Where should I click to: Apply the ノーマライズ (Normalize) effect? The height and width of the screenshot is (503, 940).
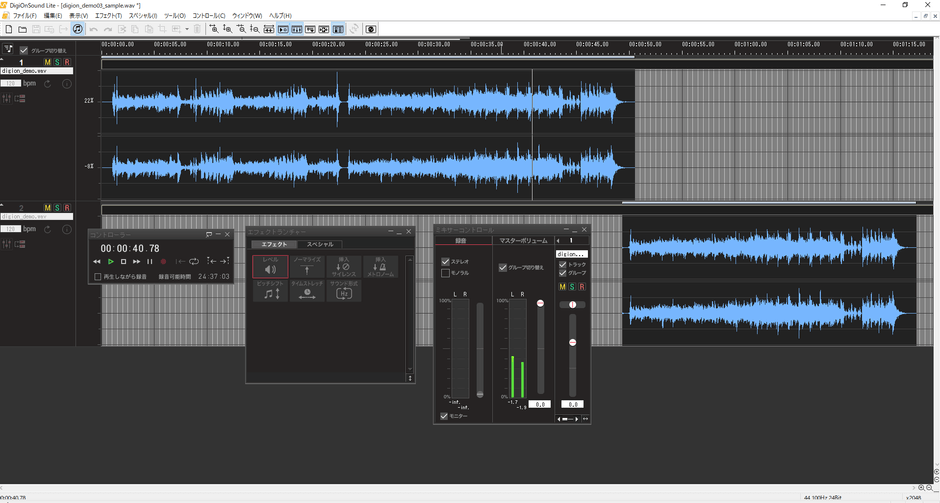(306, 266)
